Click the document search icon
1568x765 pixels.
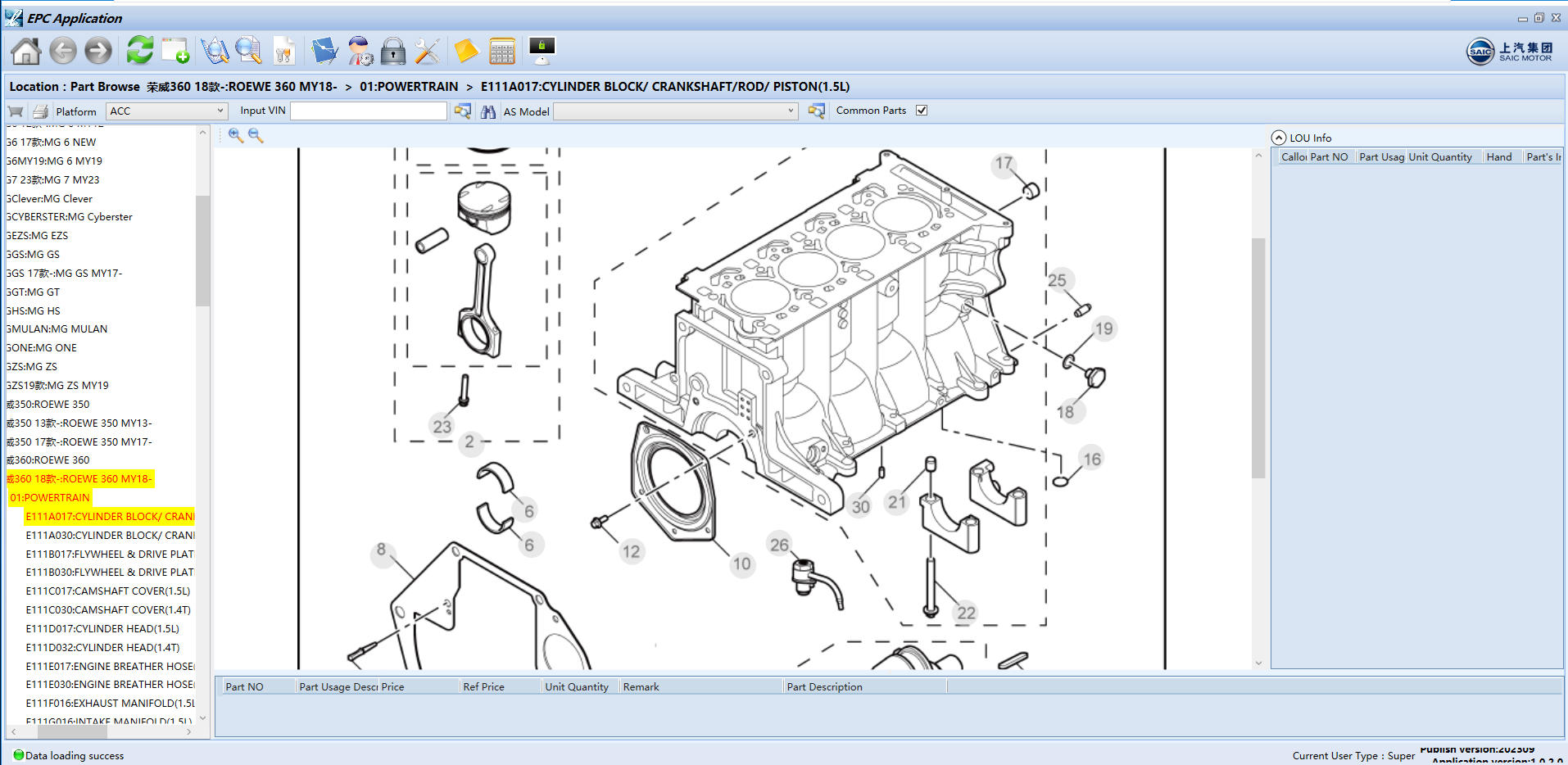(x=248, y=51)
